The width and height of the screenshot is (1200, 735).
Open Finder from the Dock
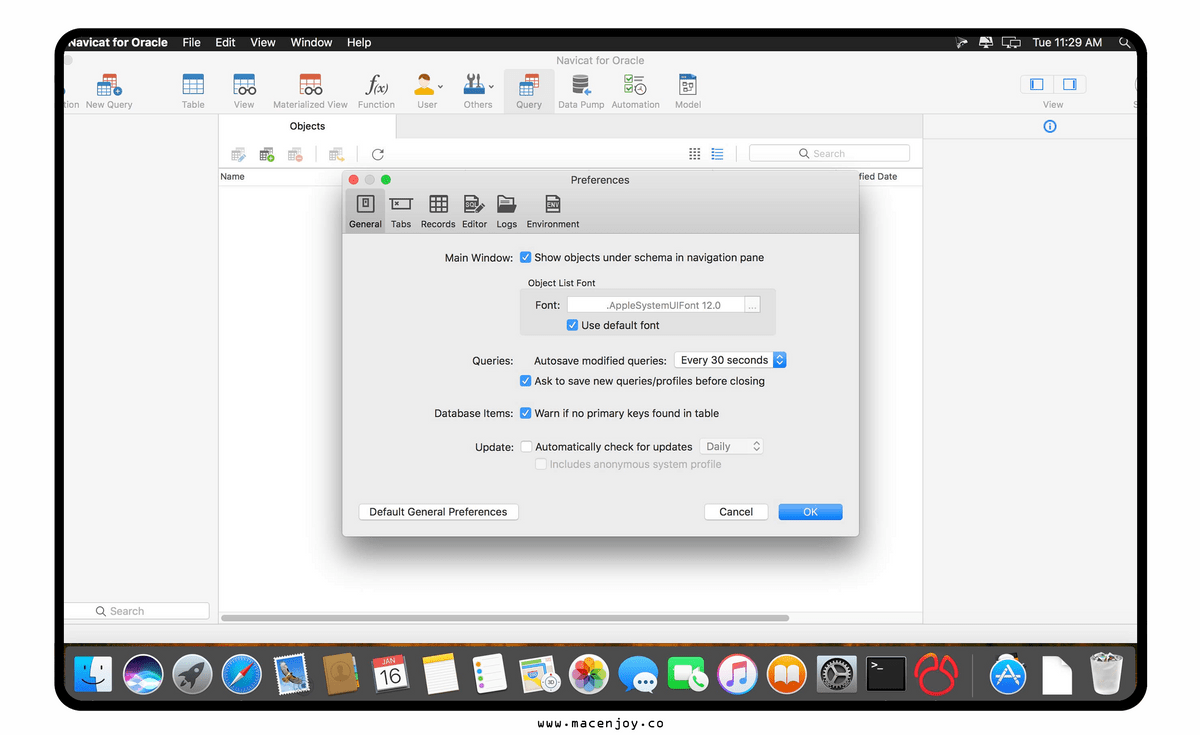point(93,675)
